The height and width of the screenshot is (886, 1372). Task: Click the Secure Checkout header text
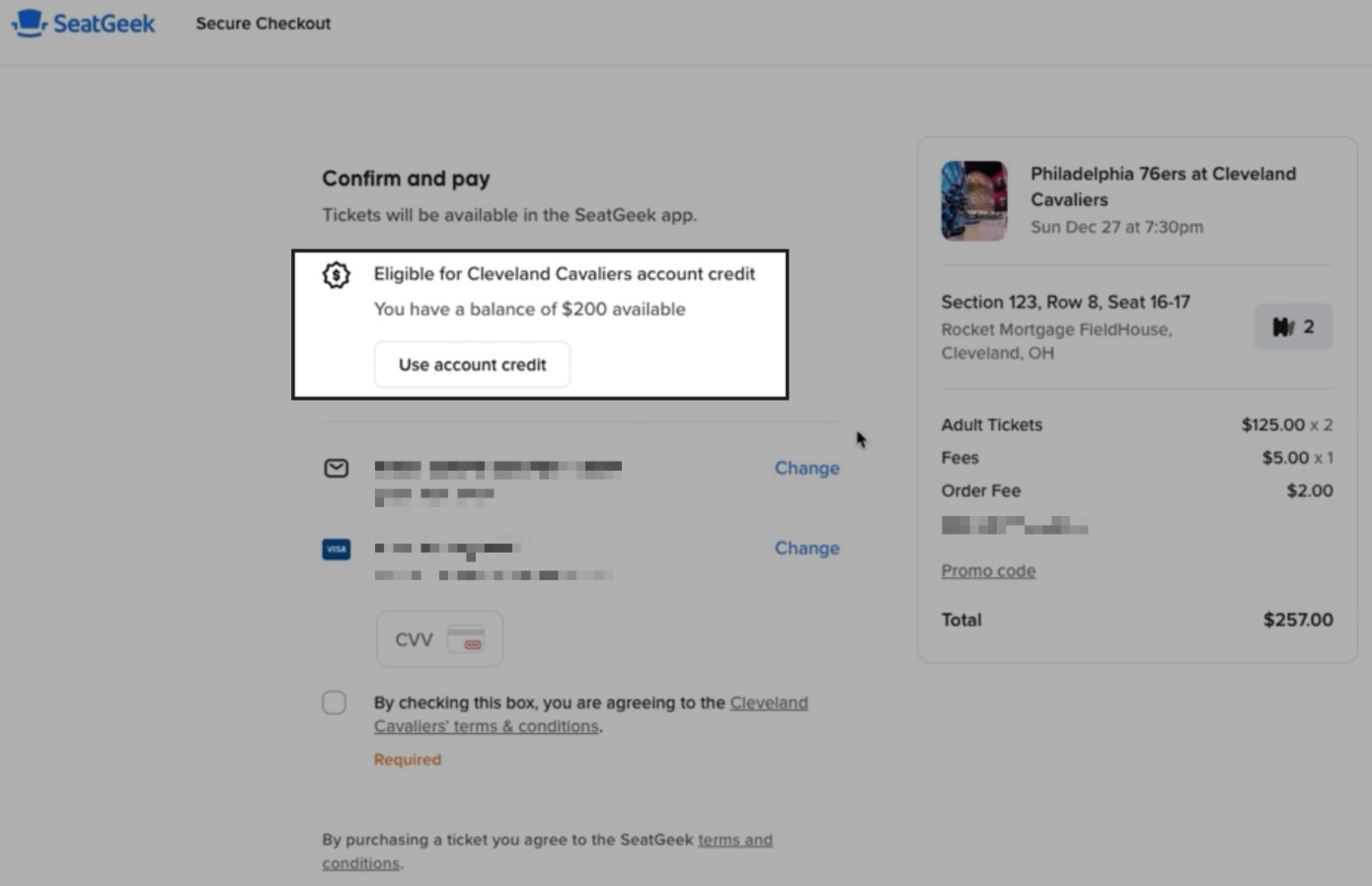[263, 24]
